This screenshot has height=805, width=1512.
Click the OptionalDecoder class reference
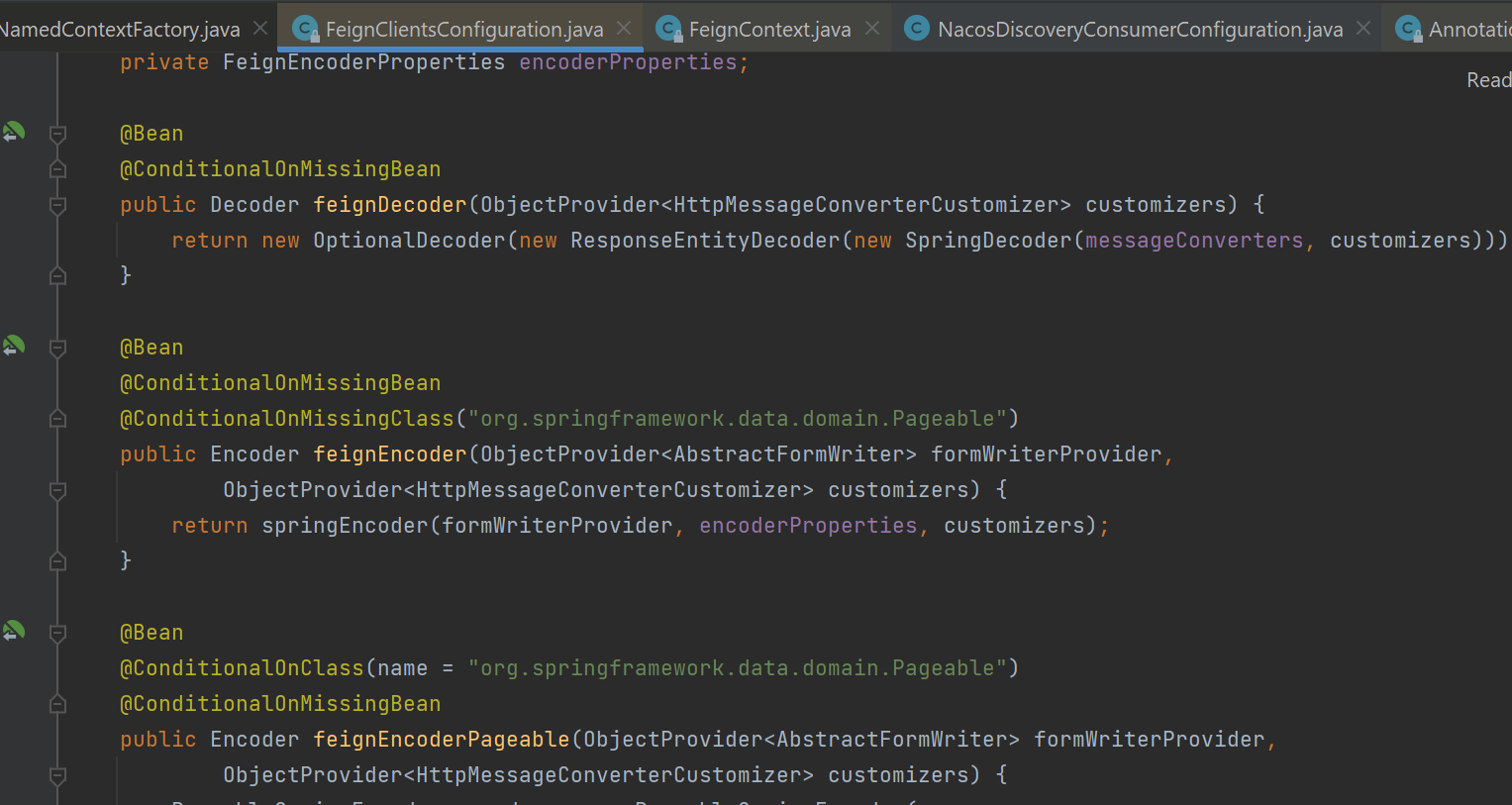(409, 241)
